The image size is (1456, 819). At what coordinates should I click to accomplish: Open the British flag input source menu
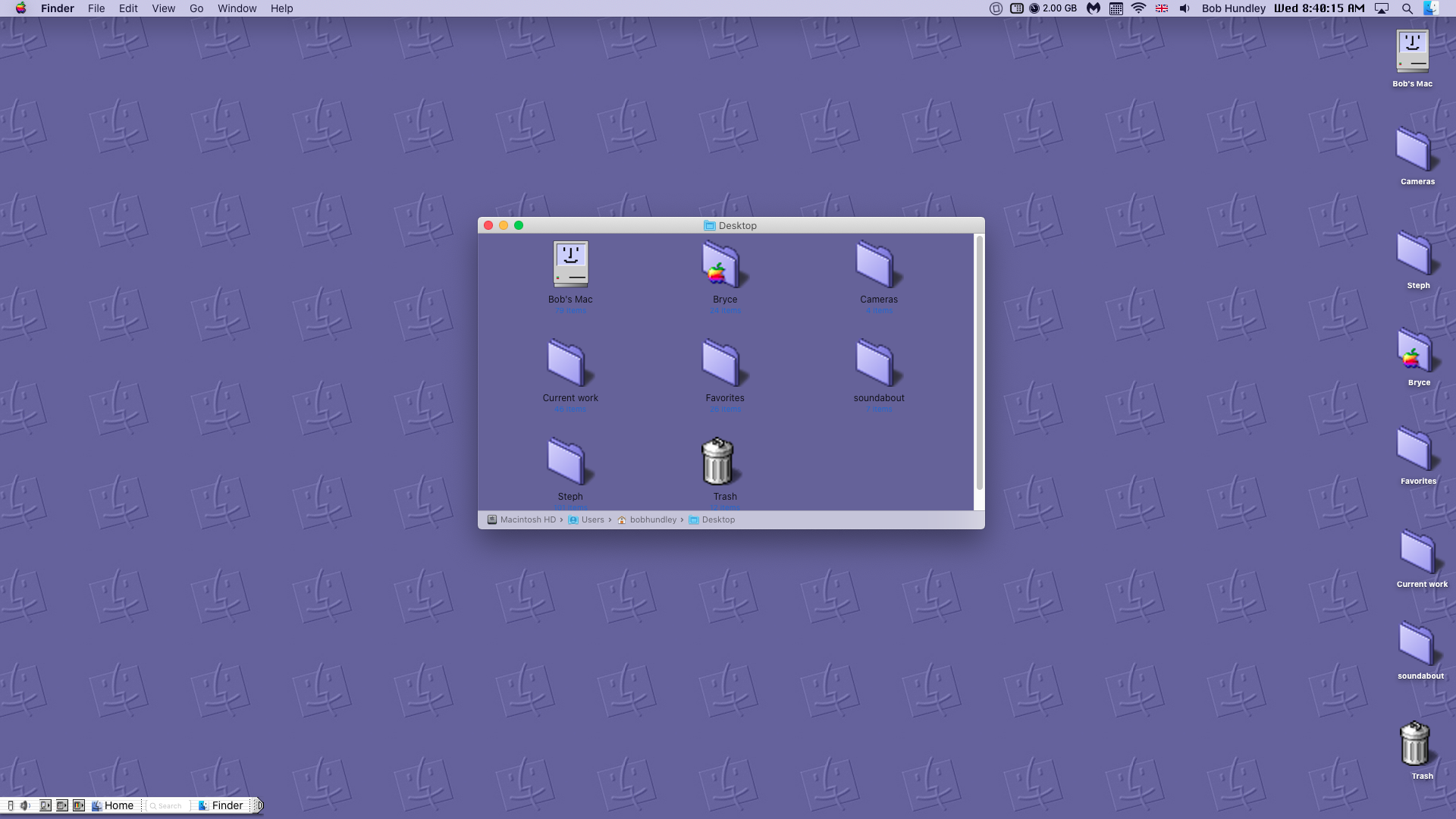click(1161, 8)
